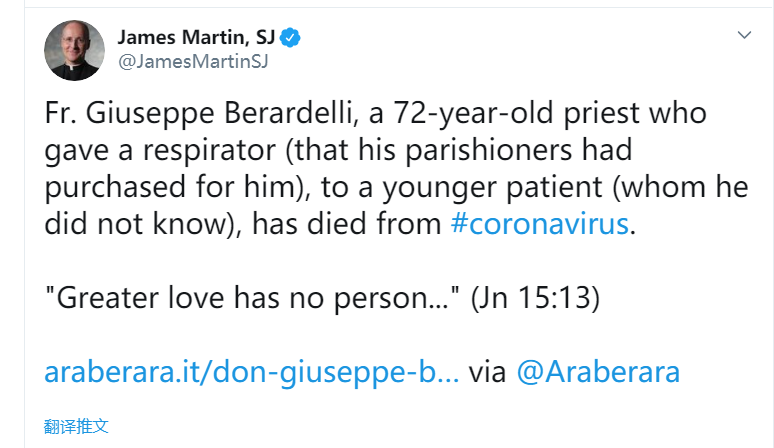Open the tweet options chevron menu
This screenshot has height=448, width=774.
tap(743, 35)
